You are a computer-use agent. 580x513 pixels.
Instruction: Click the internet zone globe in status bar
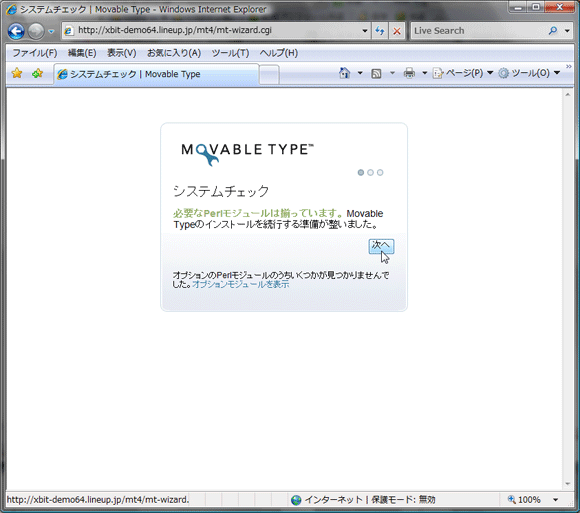[x=296, y=500]
